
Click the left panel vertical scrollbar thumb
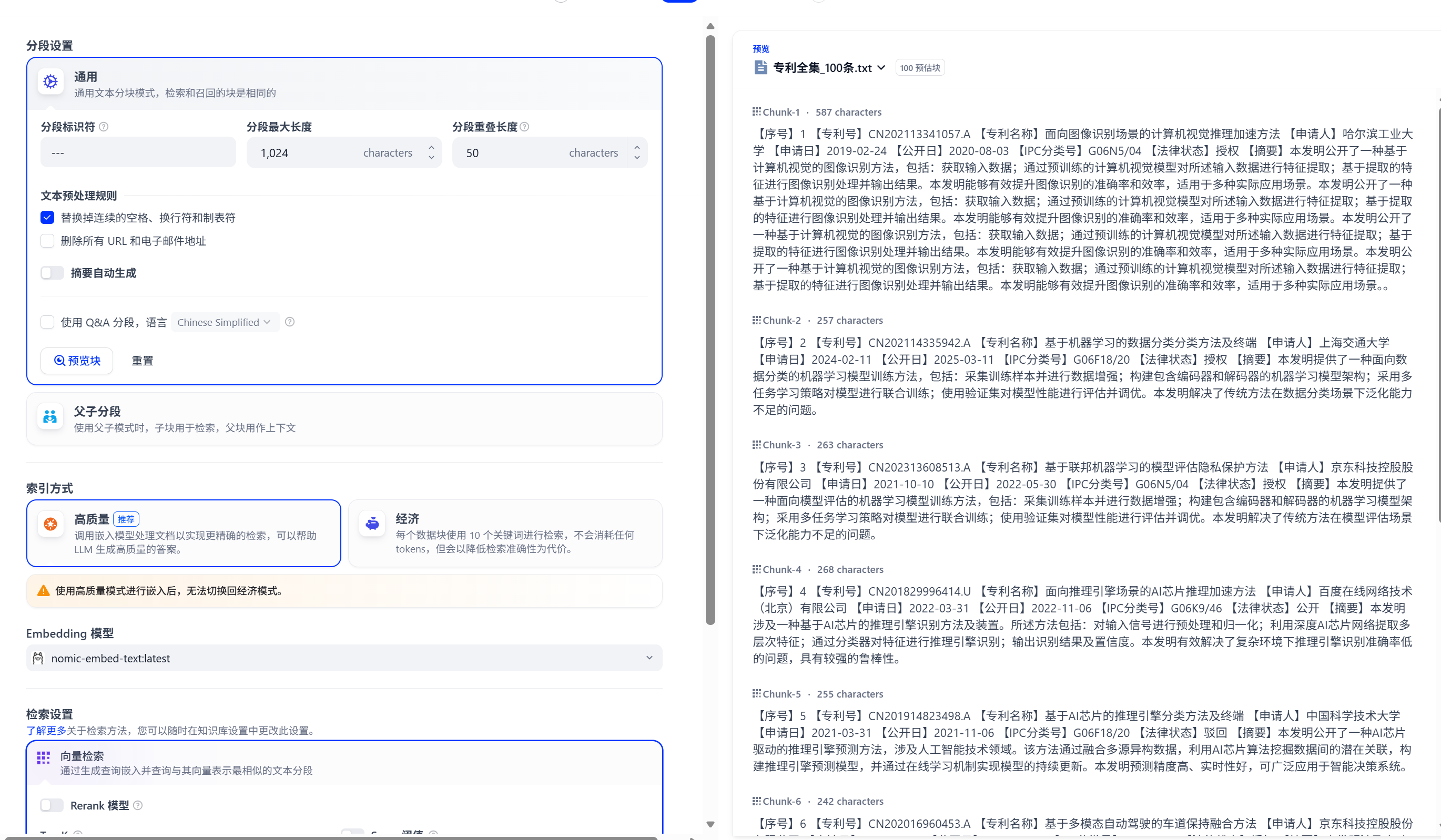pos(710,330)
